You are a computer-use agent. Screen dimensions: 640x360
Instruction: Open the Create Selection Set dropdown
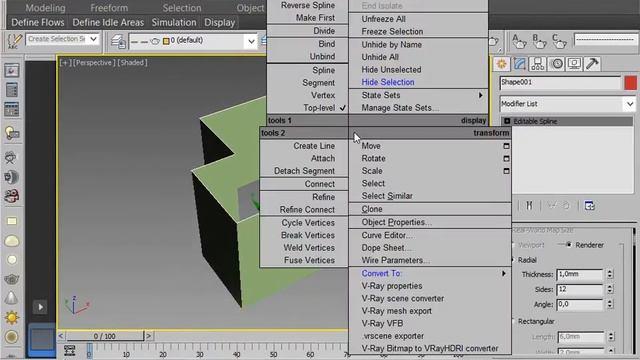[93, 39]
